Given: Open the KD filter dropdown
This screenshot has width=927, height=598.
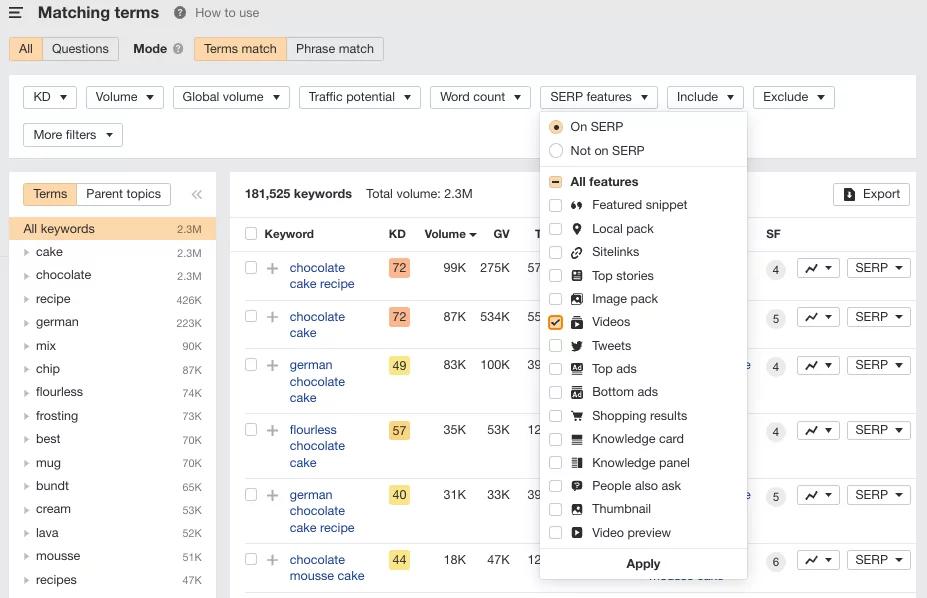Looking at the screenshot, I should pos(50,97).
